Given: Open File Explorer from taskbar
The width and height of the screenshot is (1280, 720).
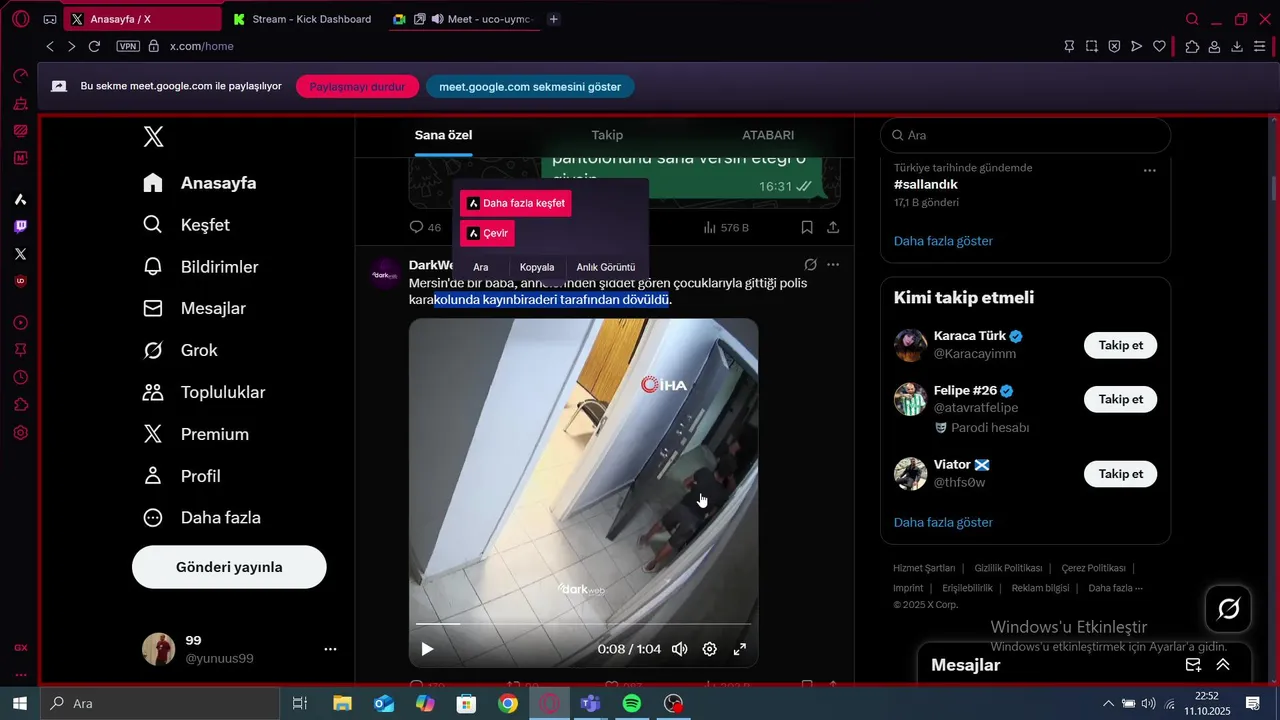Looking at the screenshot, I should point(343,703).
